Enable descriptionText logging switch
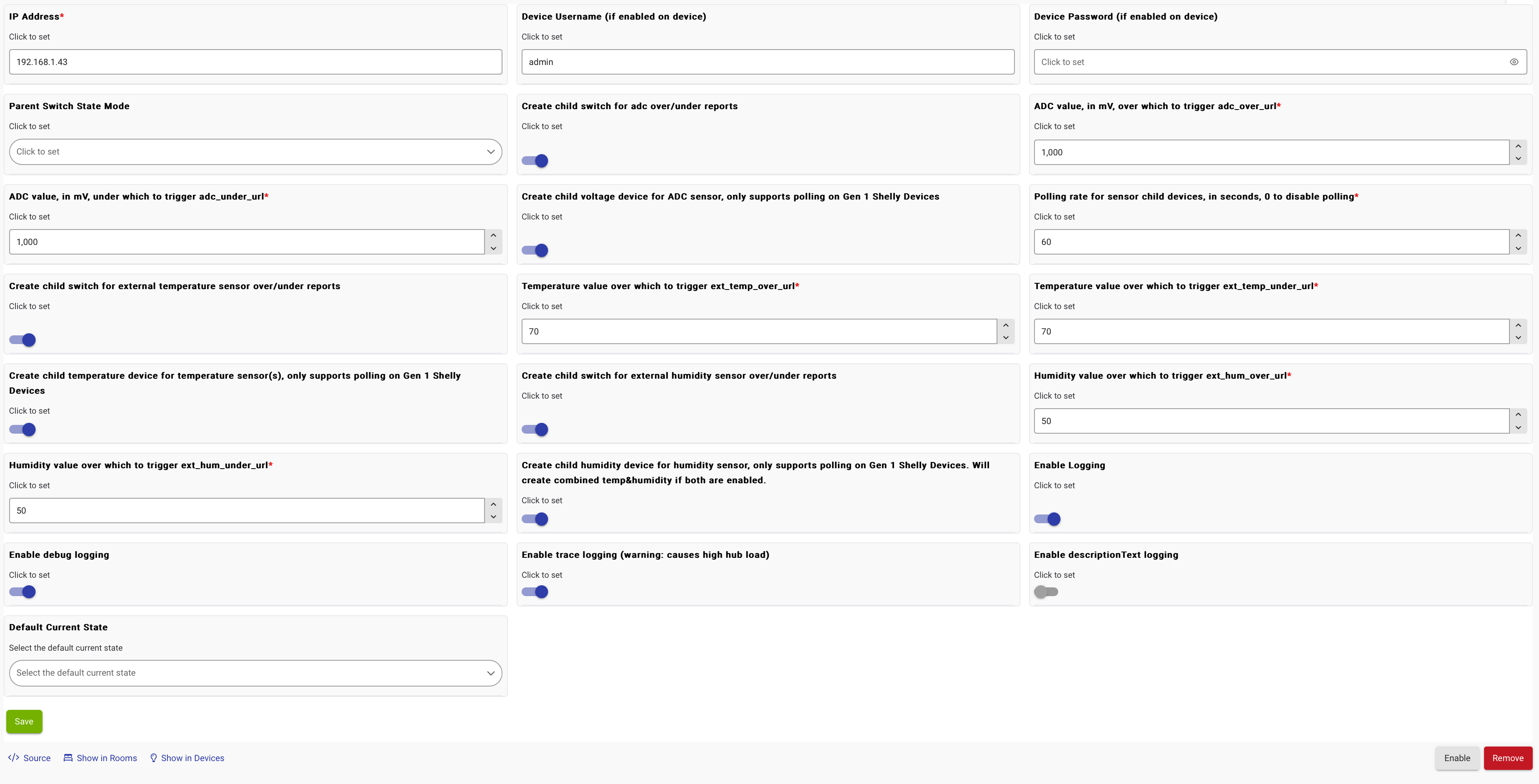 (1046, 592)
